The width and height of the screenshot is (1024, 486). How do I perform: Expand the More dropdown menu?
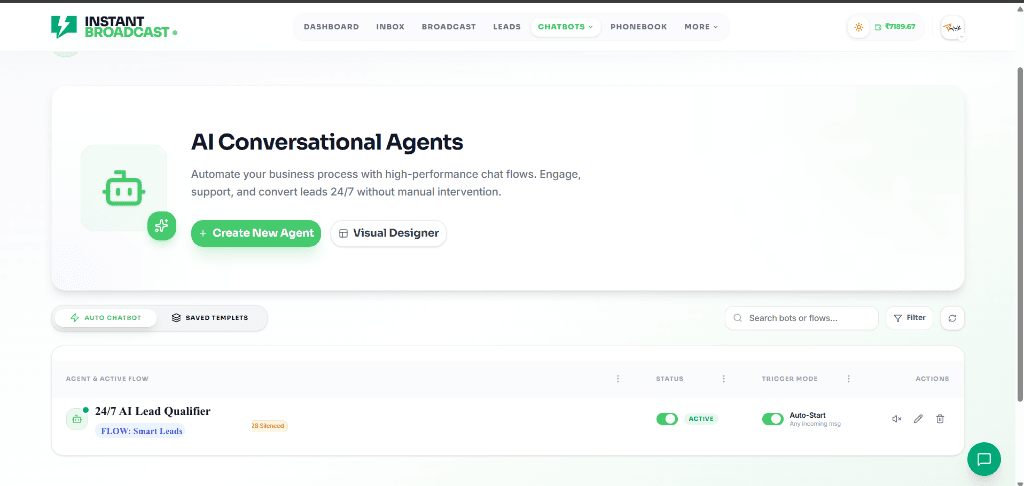point(701,27)
